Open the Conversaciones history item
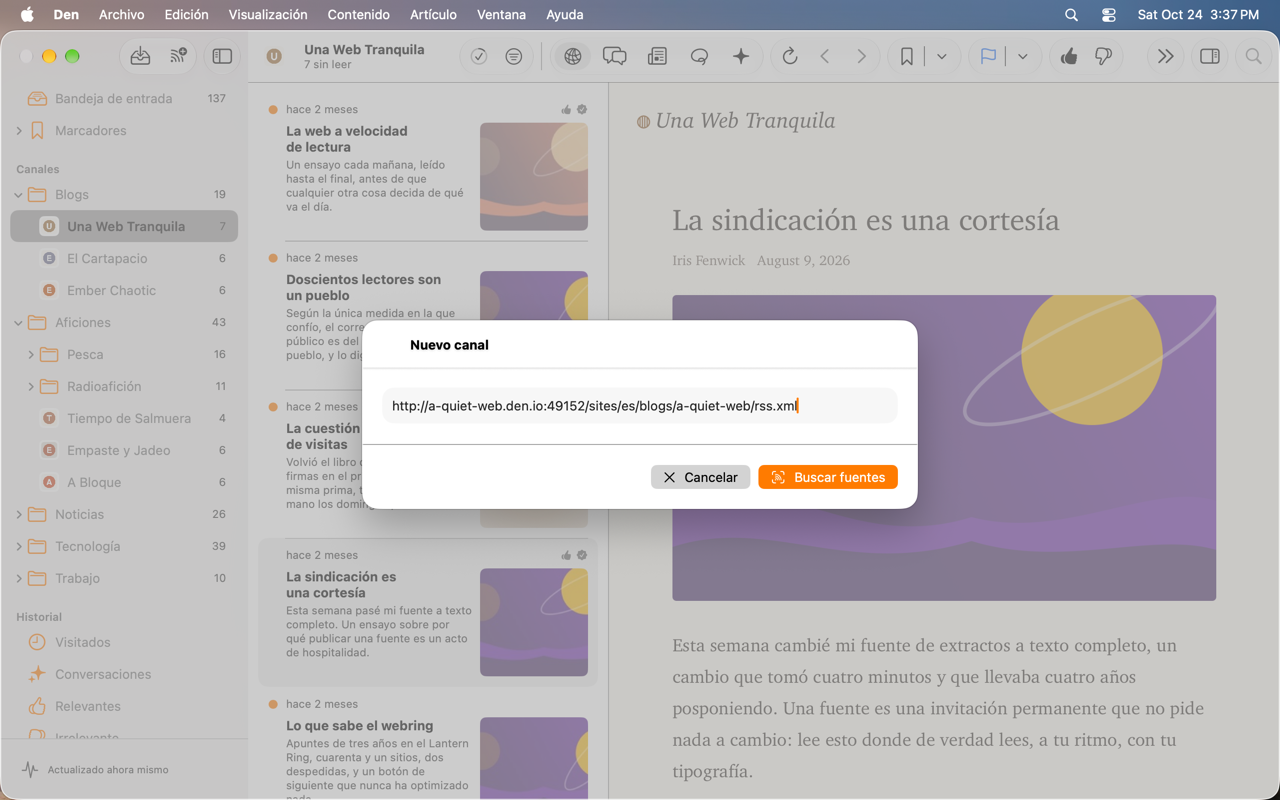 point(124,675)
